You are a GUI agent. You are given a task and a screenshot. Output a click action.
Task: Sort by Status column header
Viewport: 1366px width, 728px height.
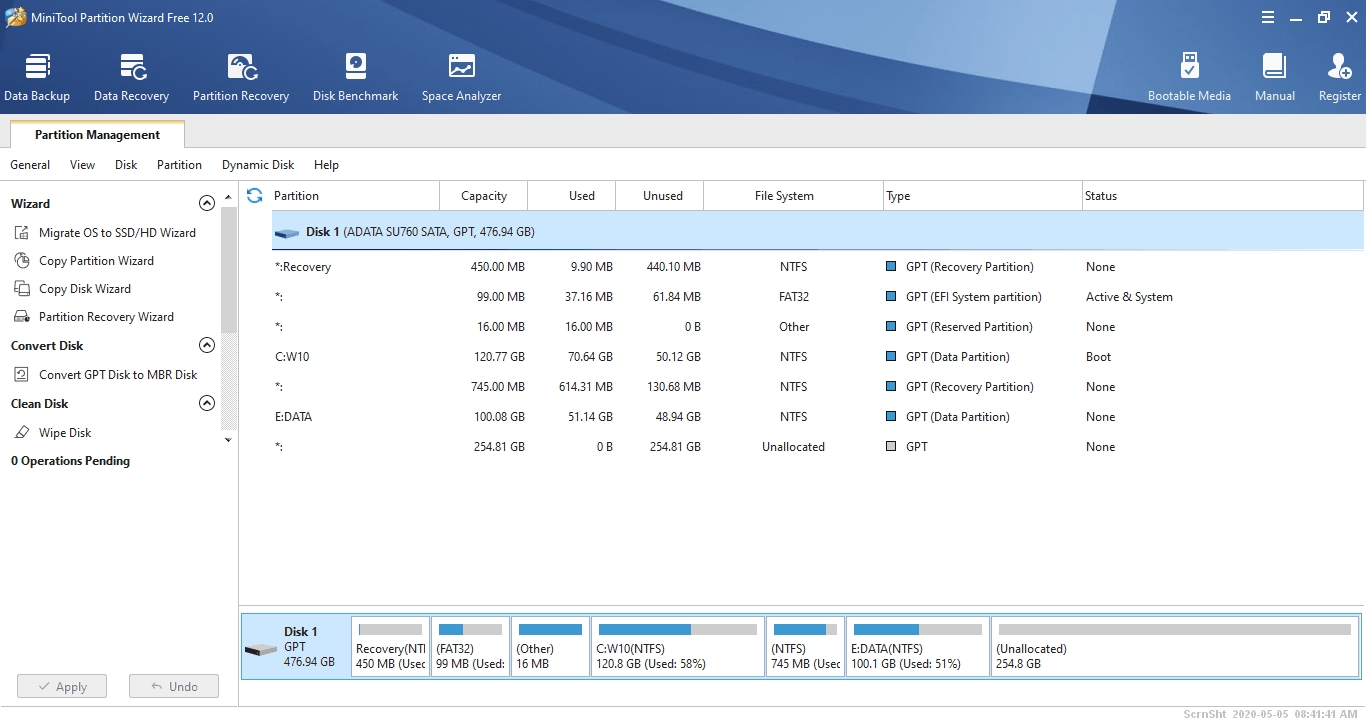click(1222, 196)
